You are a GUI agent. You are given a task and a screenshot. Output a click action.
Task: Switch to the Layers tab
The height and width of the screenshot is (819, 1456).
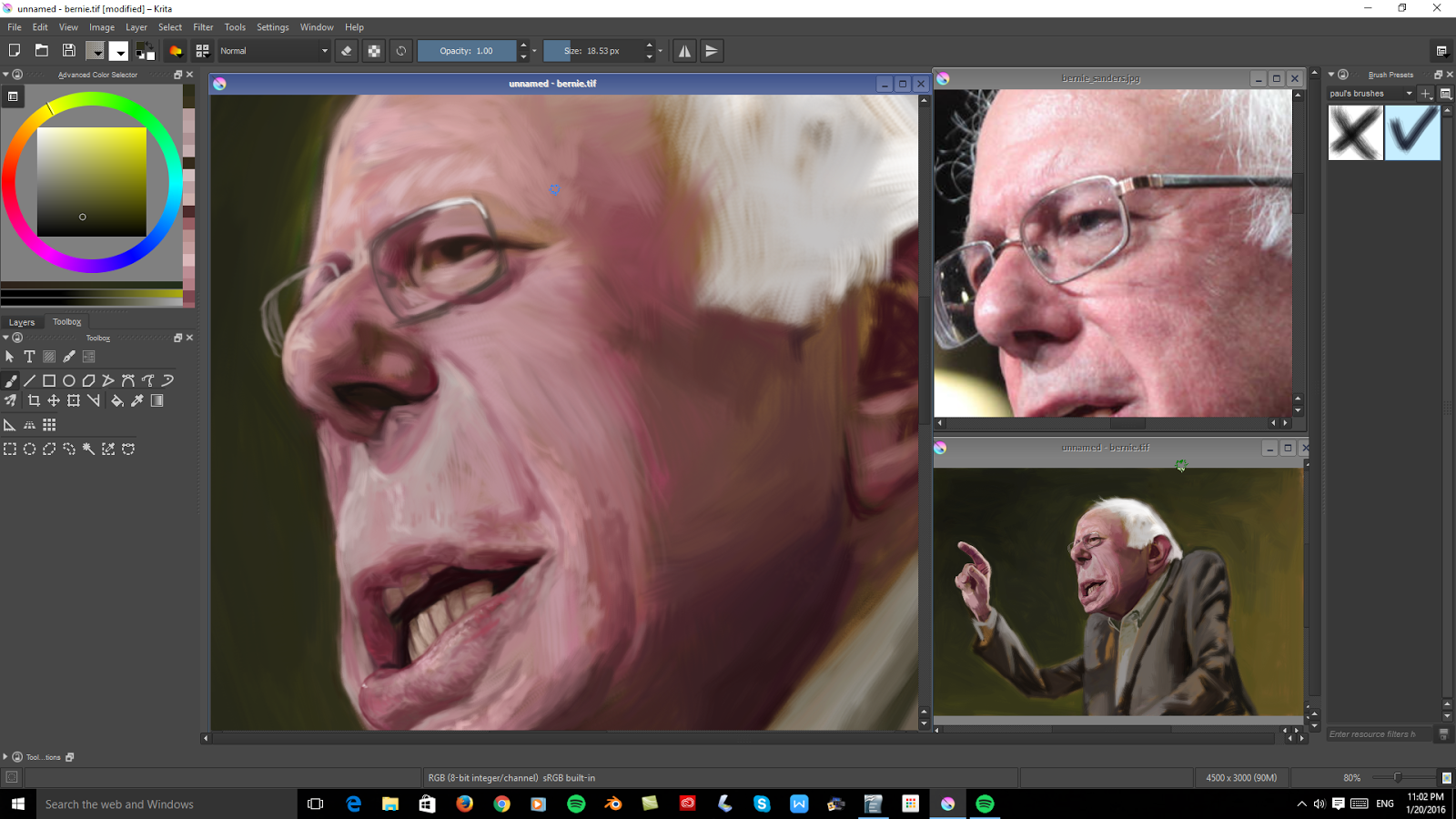pos(22,321)
